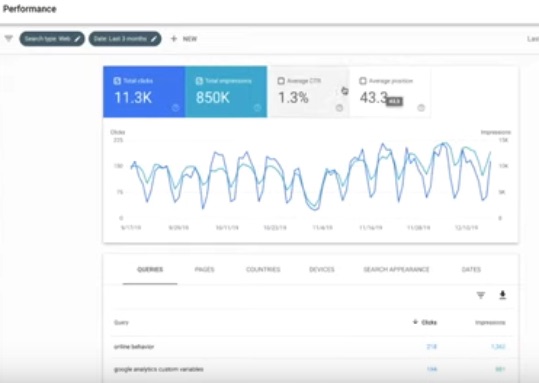Edit the Date: Last 3 months chip
Image resolution: width=539 pixels, height=383 pixels.
pyautogui.click(x=125, y=39)
